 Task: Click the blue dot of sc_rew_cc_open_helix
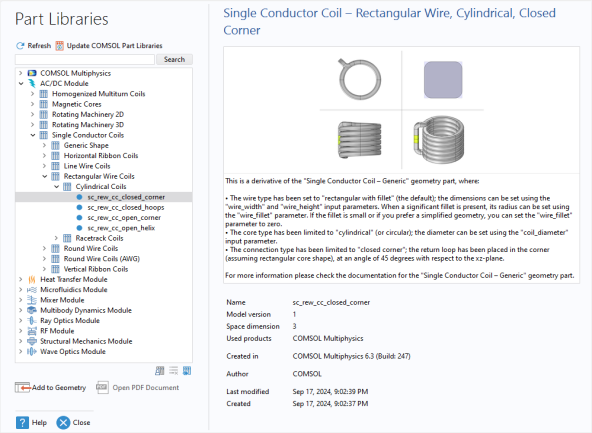tap(79, 228)
